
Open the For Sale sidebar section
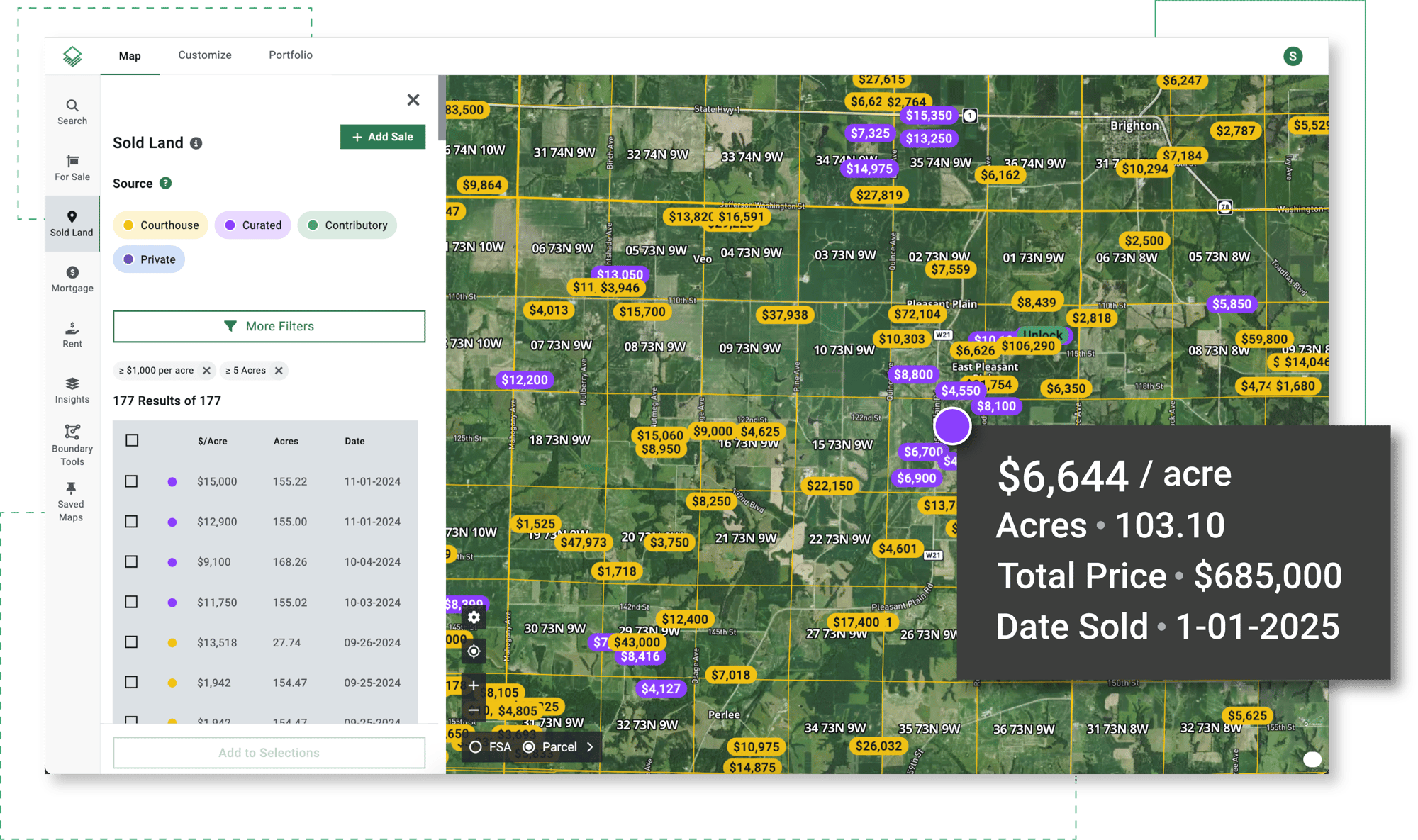[72, 168]
